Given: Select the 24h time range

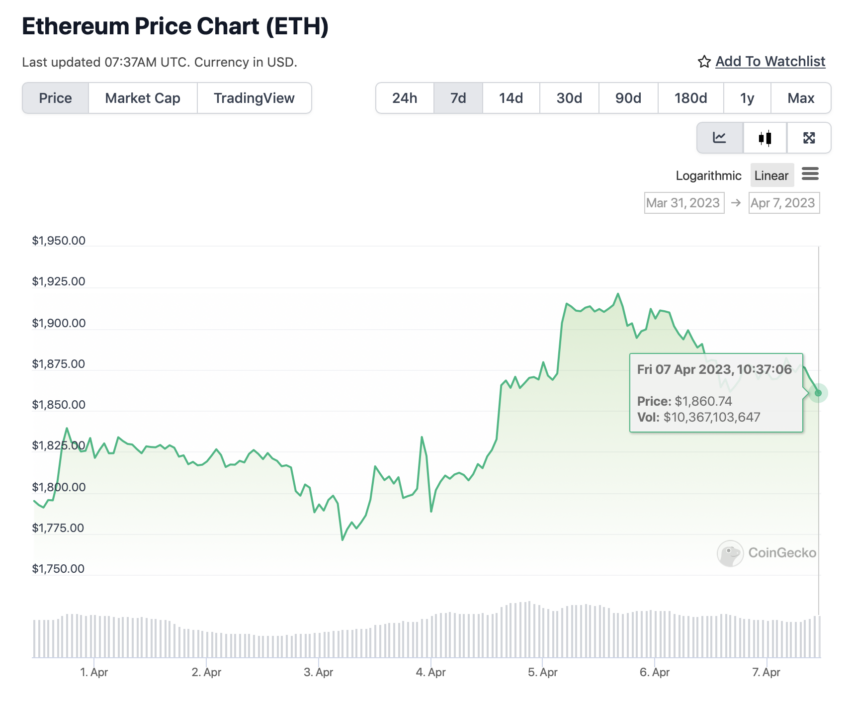Looking at the screenshot, I should [x=404, y=98].
